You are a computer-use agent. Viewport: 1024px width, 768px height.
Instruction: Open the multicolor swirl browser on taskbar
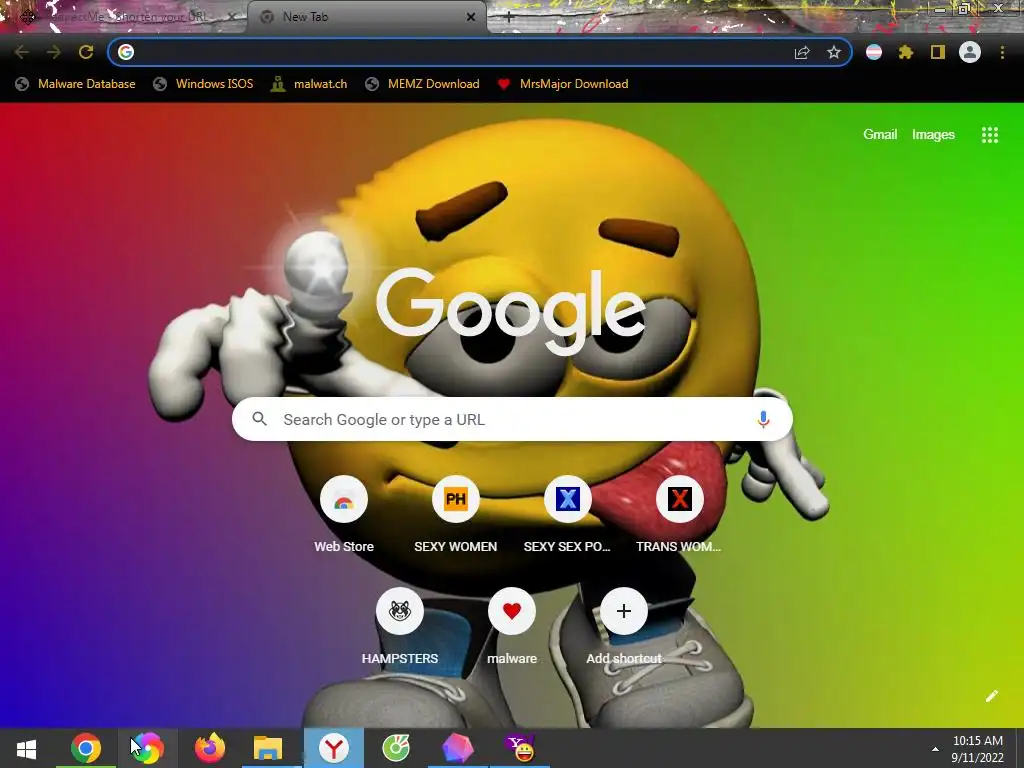point(148,748)
